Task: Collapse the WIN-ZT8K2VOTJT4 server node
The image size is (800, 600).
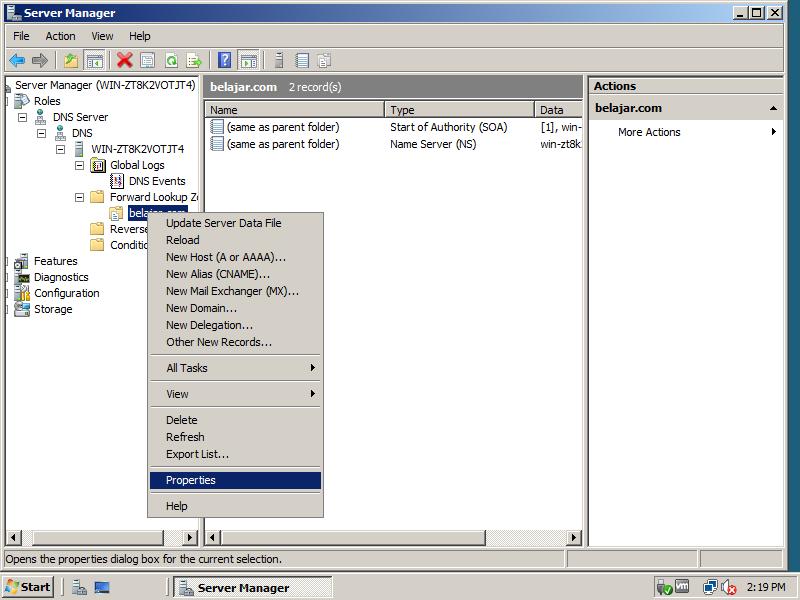Action: pos(60,149)
